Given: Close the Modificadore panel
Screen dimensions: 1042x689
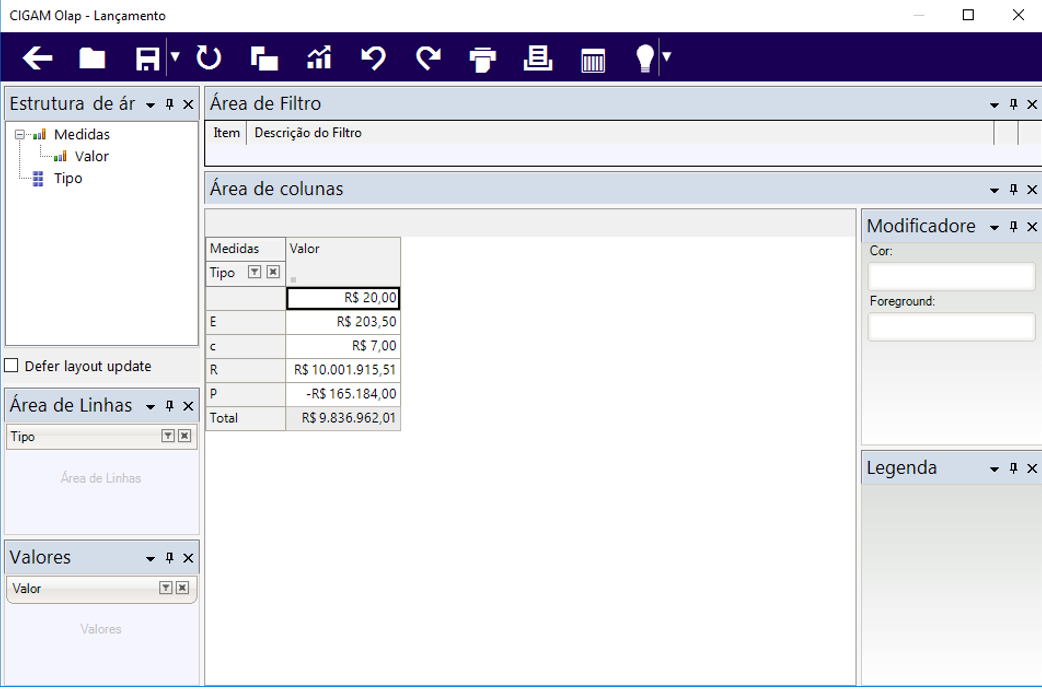Looking at the screenshot, I should [x=1032, y=227].
